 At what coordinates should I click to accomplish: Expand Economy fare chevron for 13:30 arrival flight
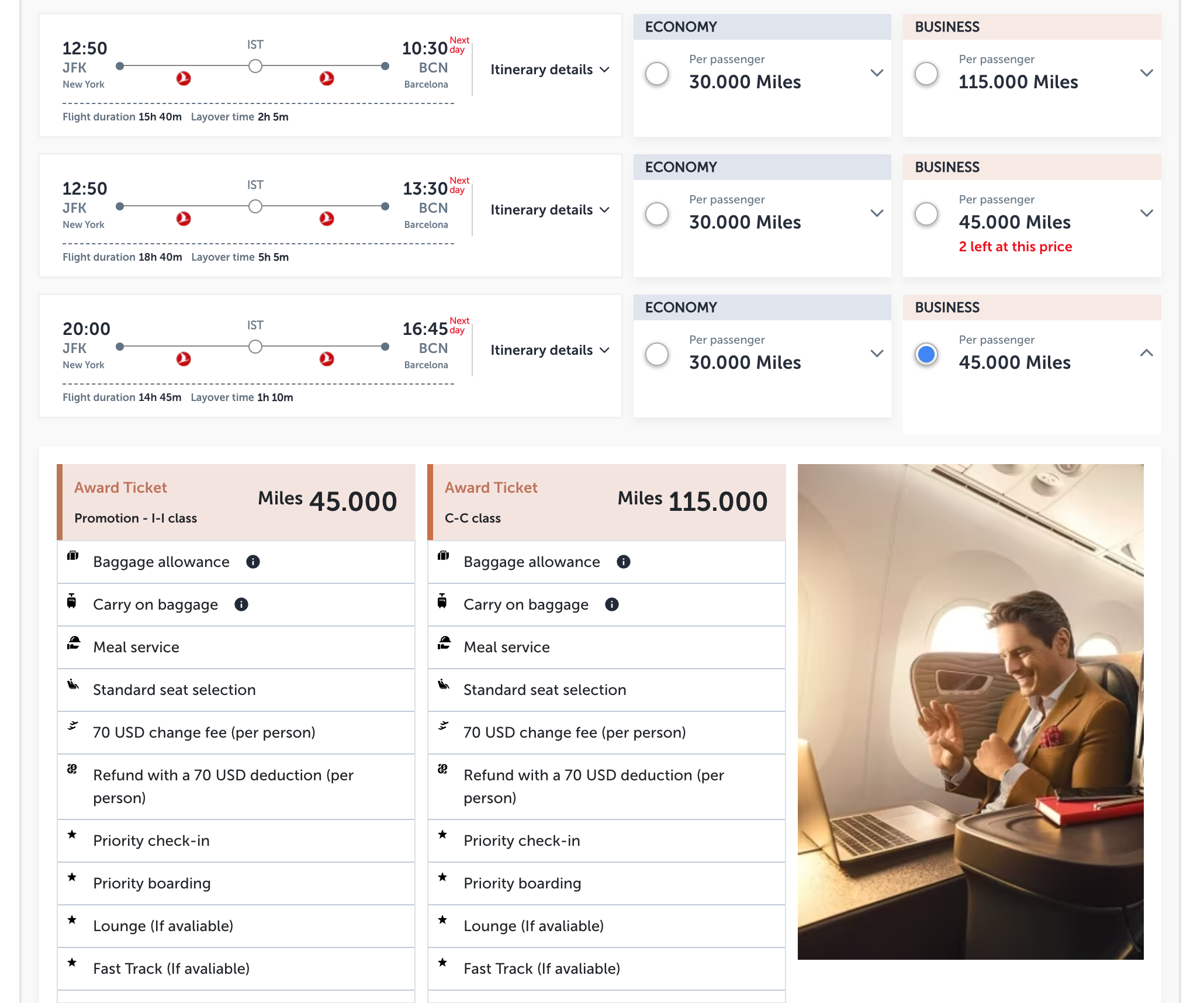coord(877,213)
